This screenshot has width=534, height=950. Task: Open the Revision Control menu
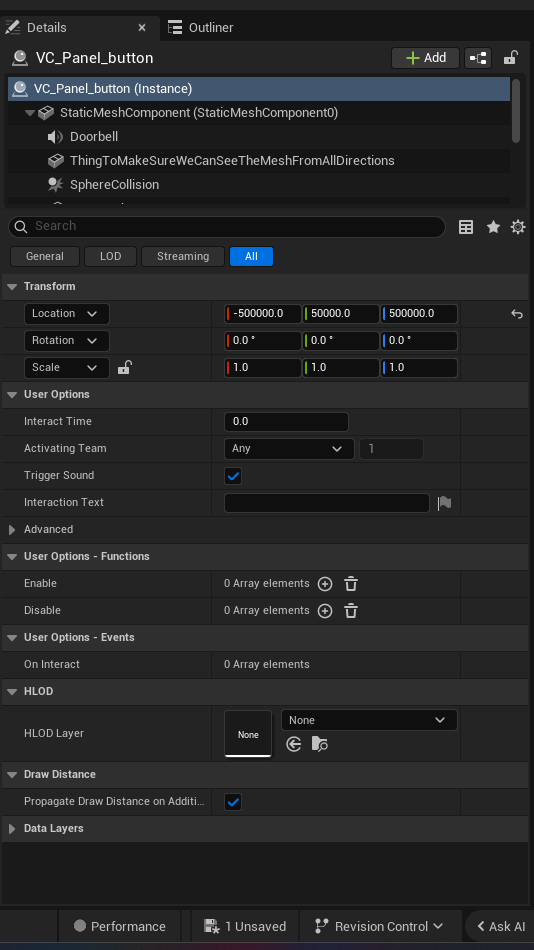pos(379,926)
